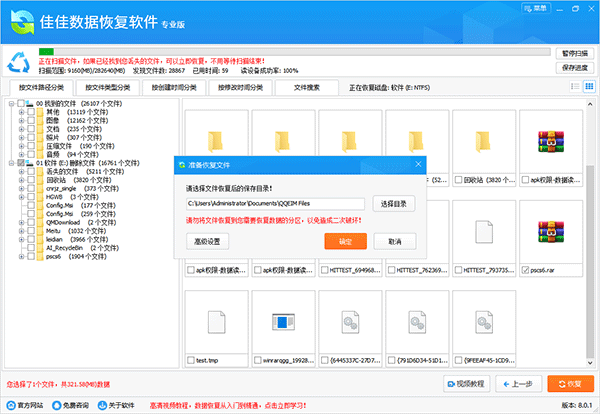
Task: Click the drive icon of 00 找到的文件
Action: tap(29, 103)
